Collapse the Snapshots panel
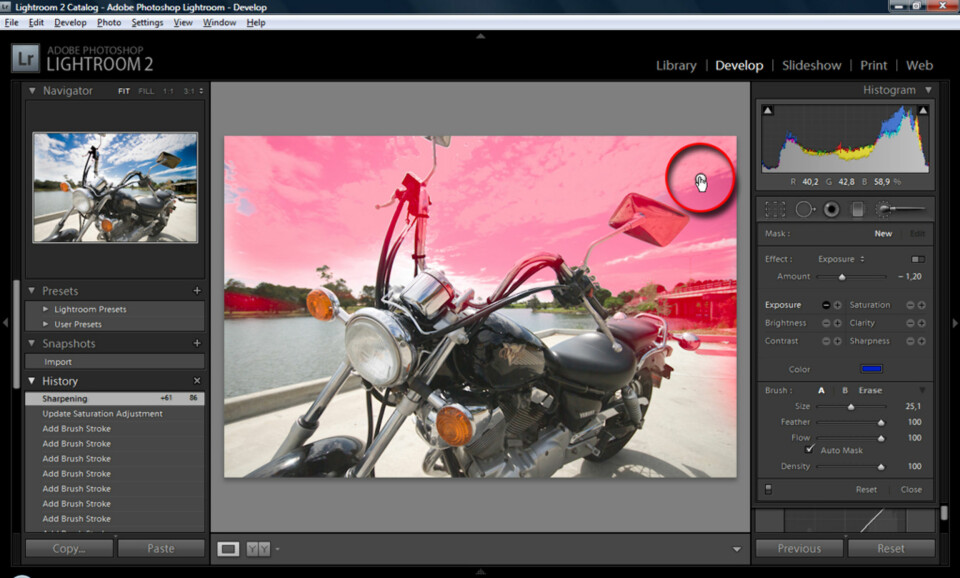Image resolution: width=960 pixels, height=578 pixels. pos(32,343)
